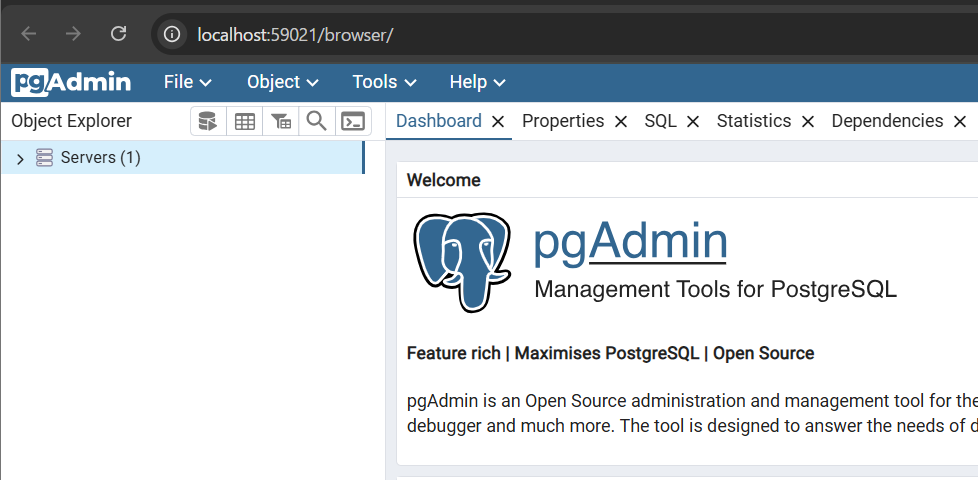Go back with browser back arrow
This screenshot has width=978, height=480.
tap(29, 34)
